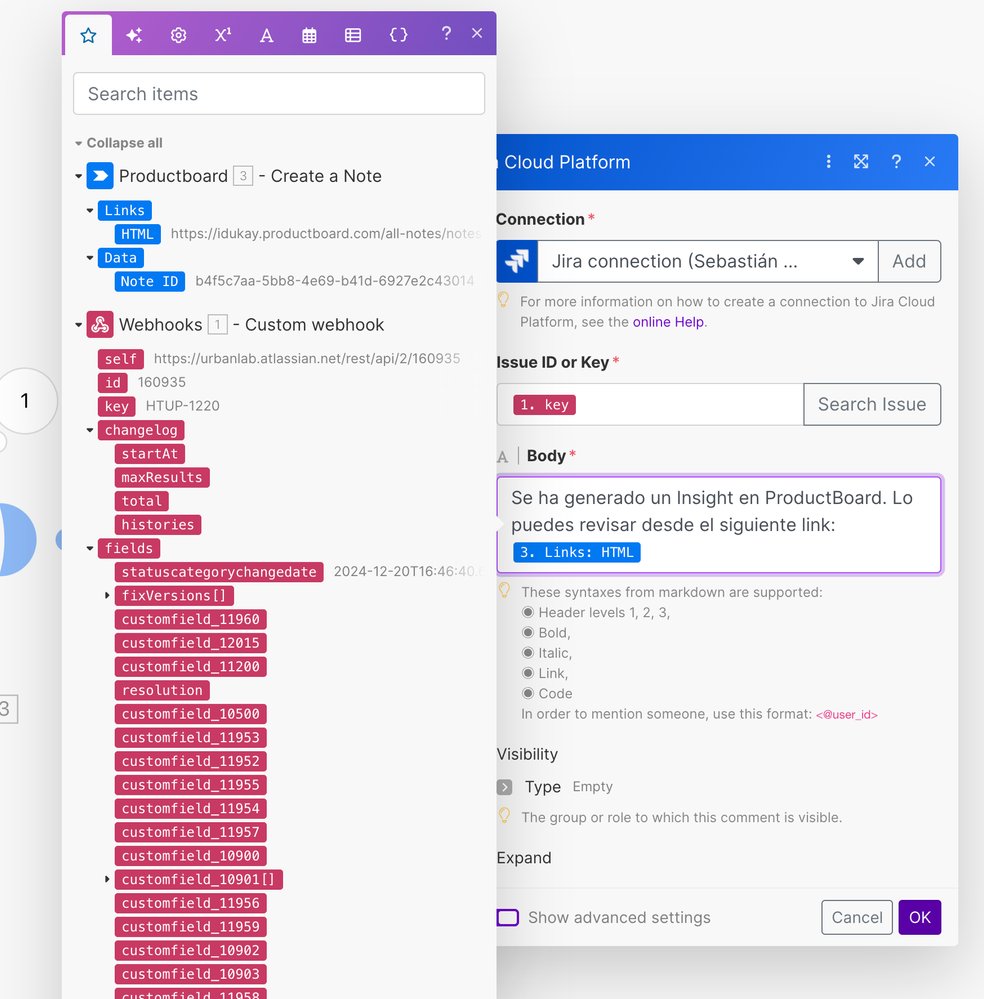This screenshot has height=999, width=984.
Task: Insert the statuscategorychangedate pill
Action: (x=219, y=571)
